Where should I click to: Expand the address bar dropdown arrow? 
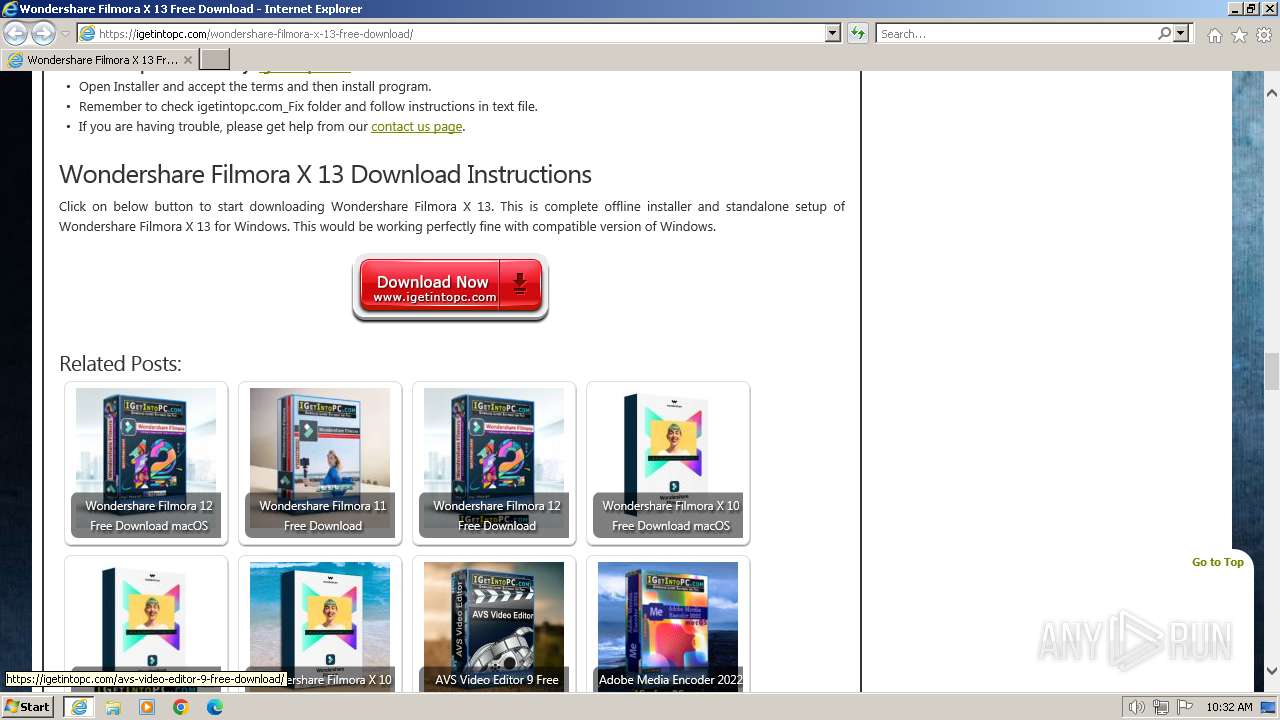(833, 33)
